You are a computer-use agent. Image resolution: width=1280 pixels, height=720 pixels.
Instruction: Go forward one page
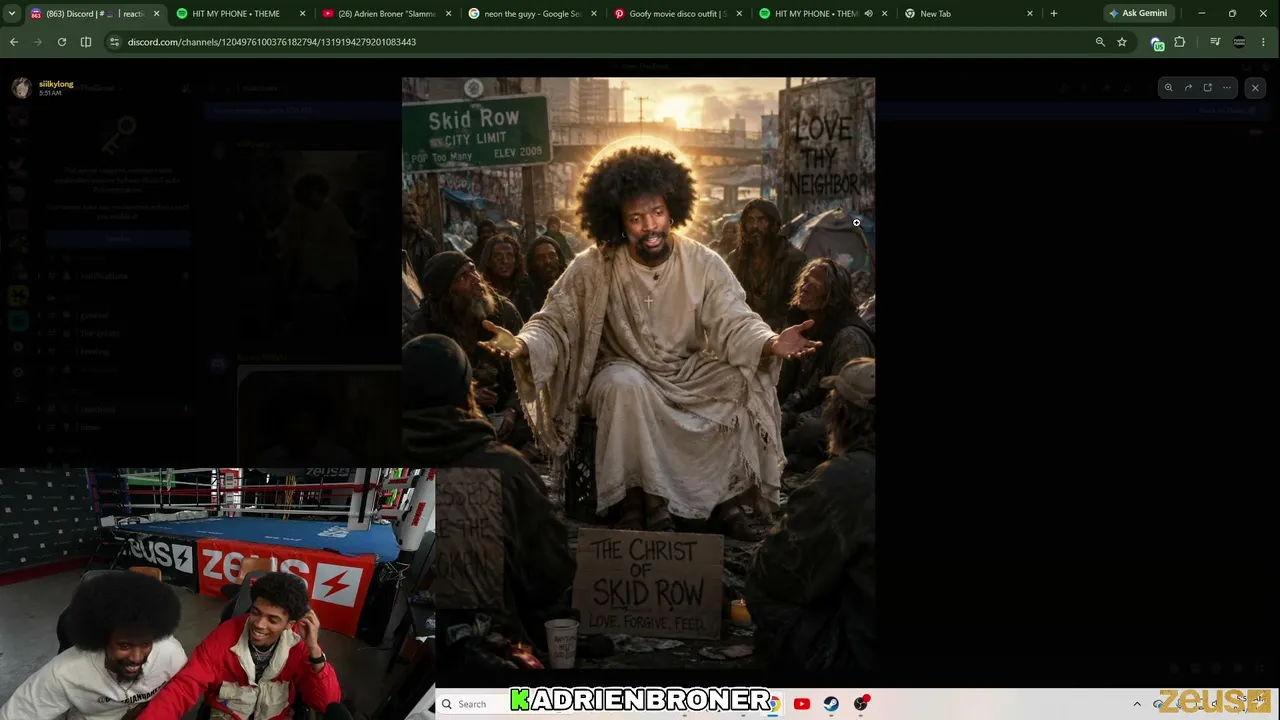(x=38, y=42)
